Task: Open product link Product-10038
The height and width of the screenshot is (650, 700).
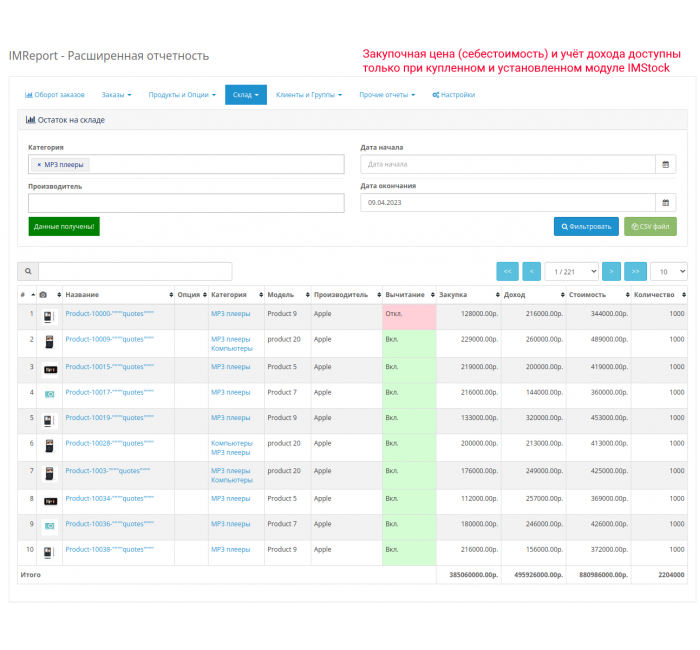Action: [109, 549]
